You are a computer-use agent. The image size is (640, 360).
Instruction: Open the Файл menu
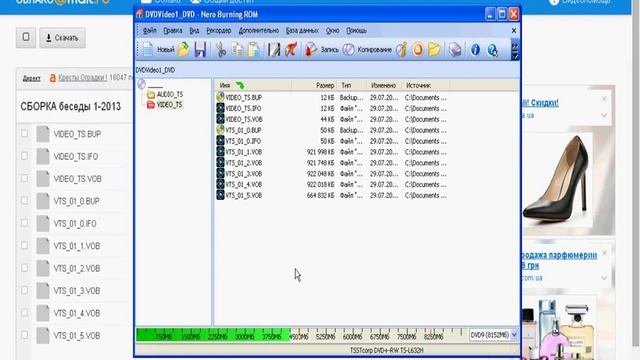pos(150,31)
